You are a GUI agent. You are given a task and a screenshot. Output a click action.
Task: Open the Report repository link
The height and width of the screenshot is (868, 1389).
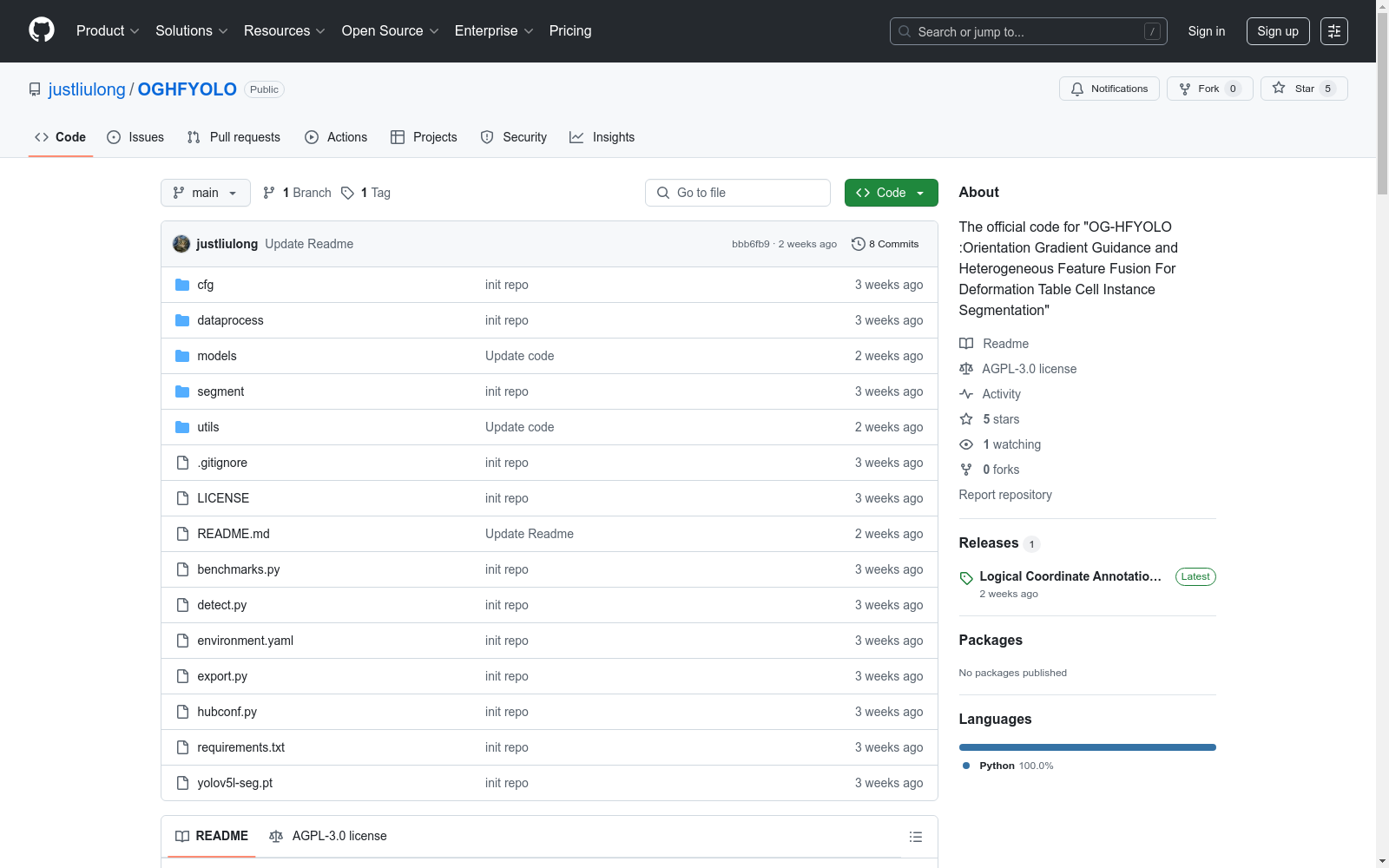click(x=1005, y=495)
